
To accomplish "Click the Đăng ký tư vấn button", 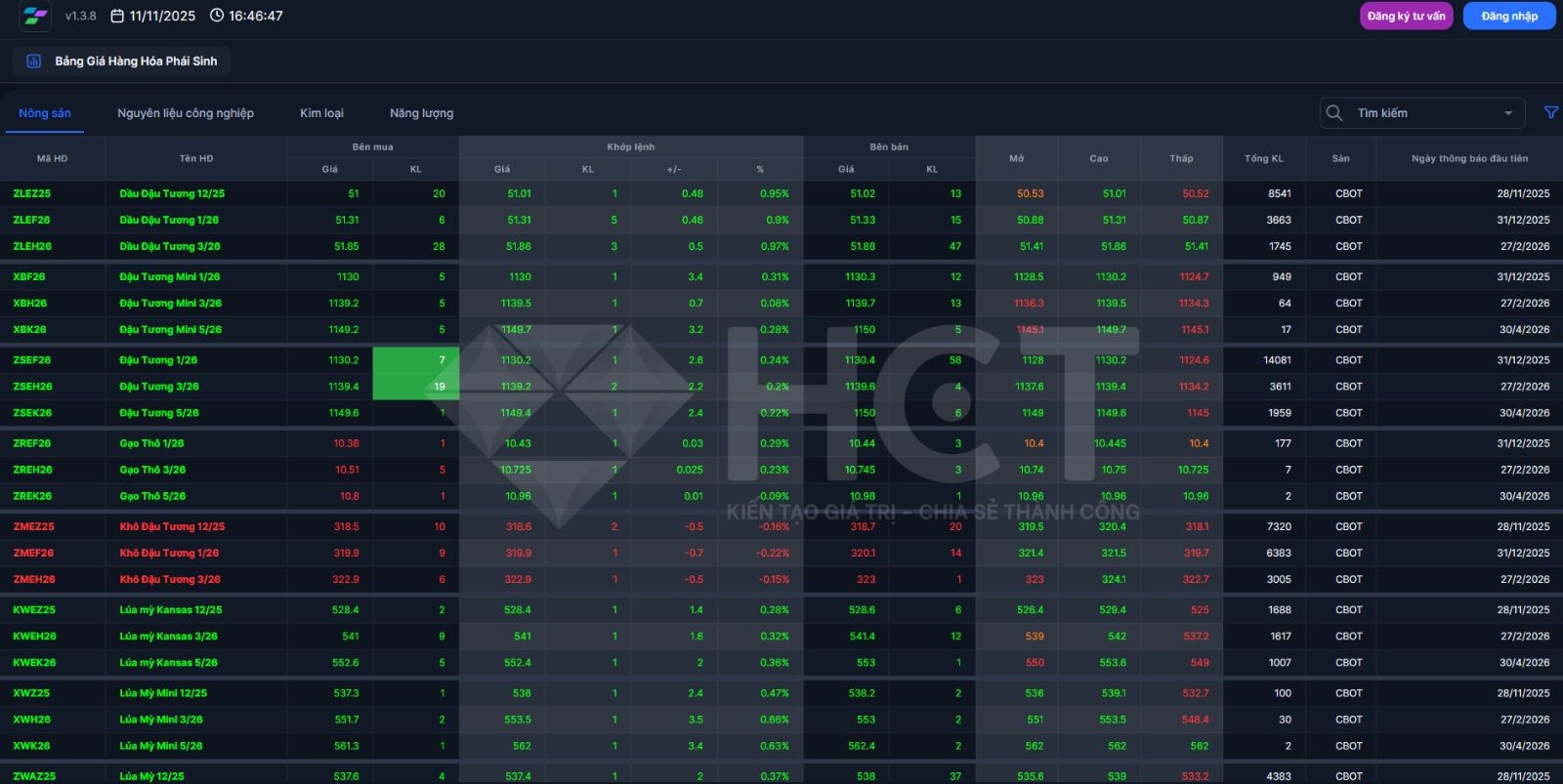I will click(1406, 17).
